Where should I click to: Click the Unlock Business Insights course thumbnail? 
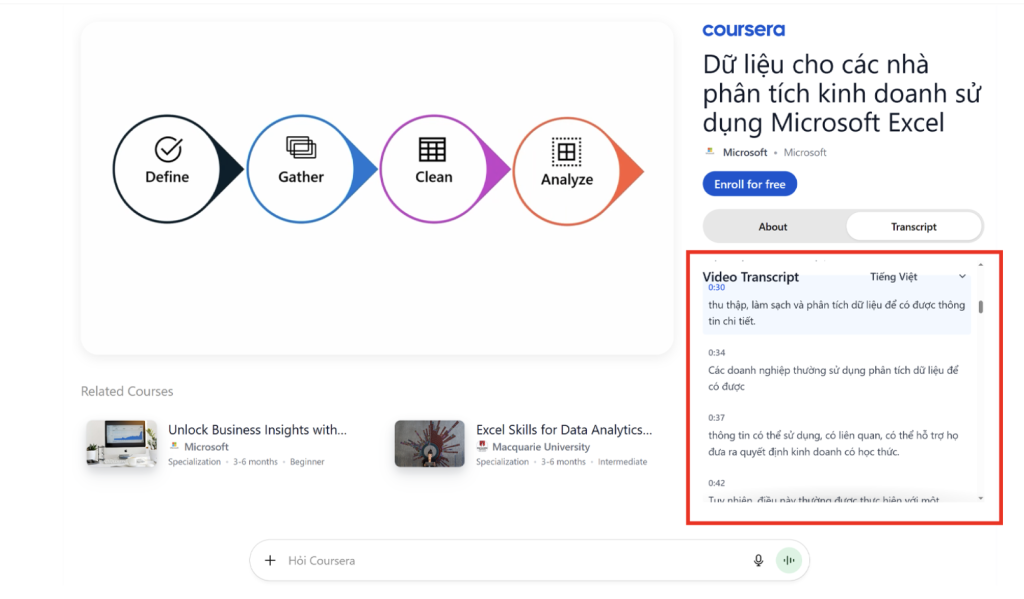click(x=121, y=443)
